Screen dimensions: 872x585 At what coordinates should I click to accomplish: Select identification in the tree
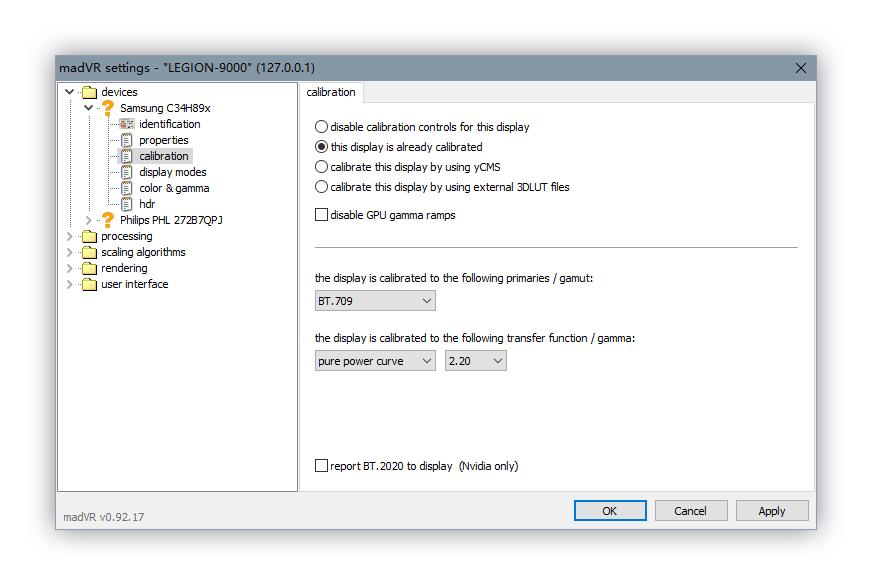pyautogui.click(x=170, y=124)
